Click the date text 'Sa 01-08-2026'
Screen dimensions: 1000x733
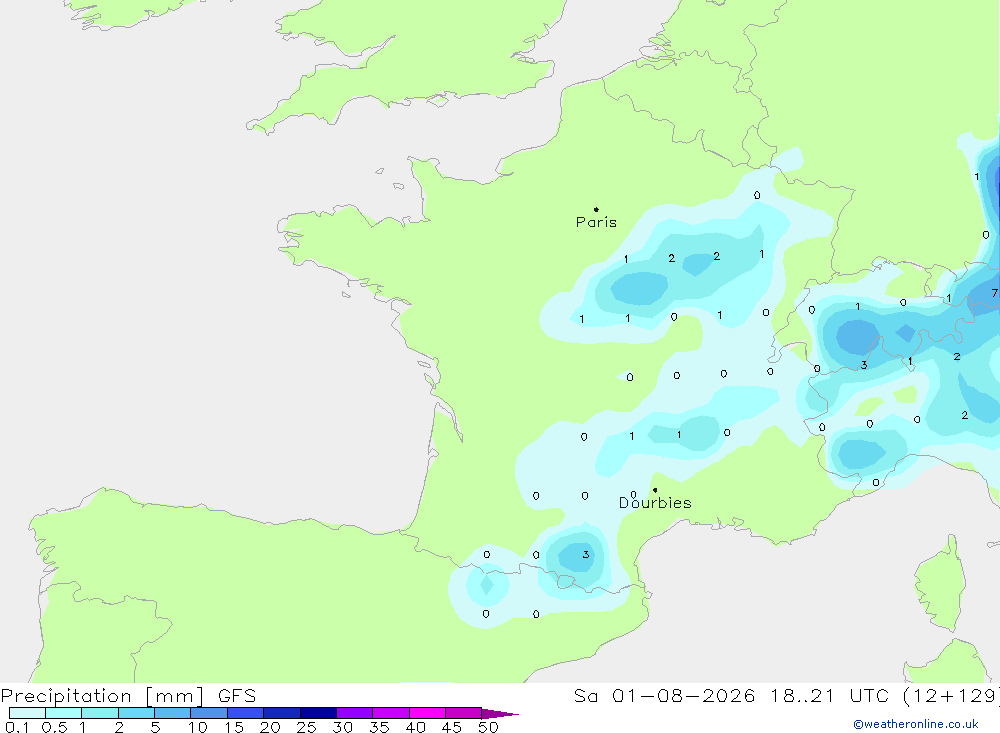click(x=665, y=696)
